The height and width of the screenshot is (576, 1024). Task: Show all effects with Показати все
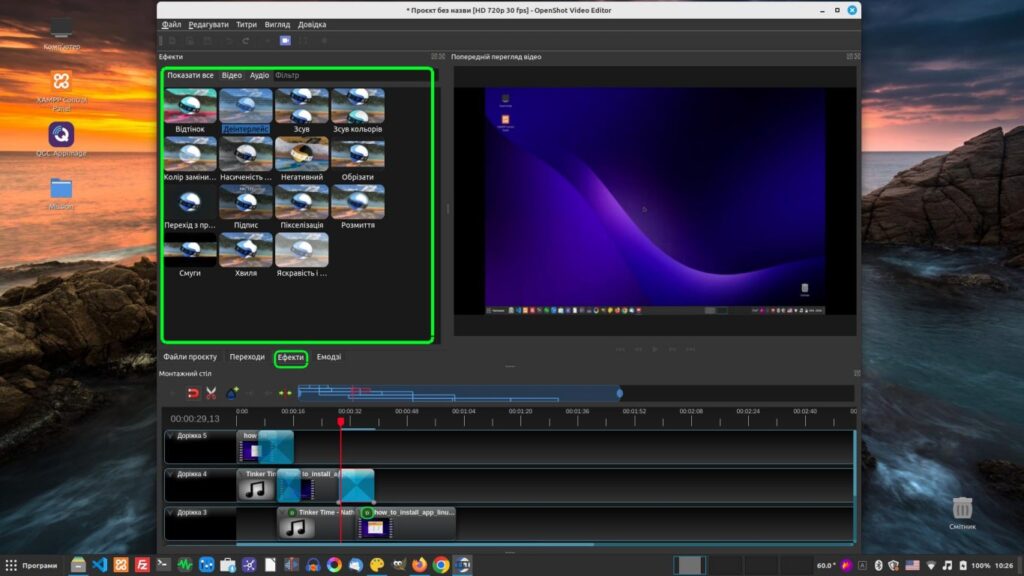[x=190, y=76]
